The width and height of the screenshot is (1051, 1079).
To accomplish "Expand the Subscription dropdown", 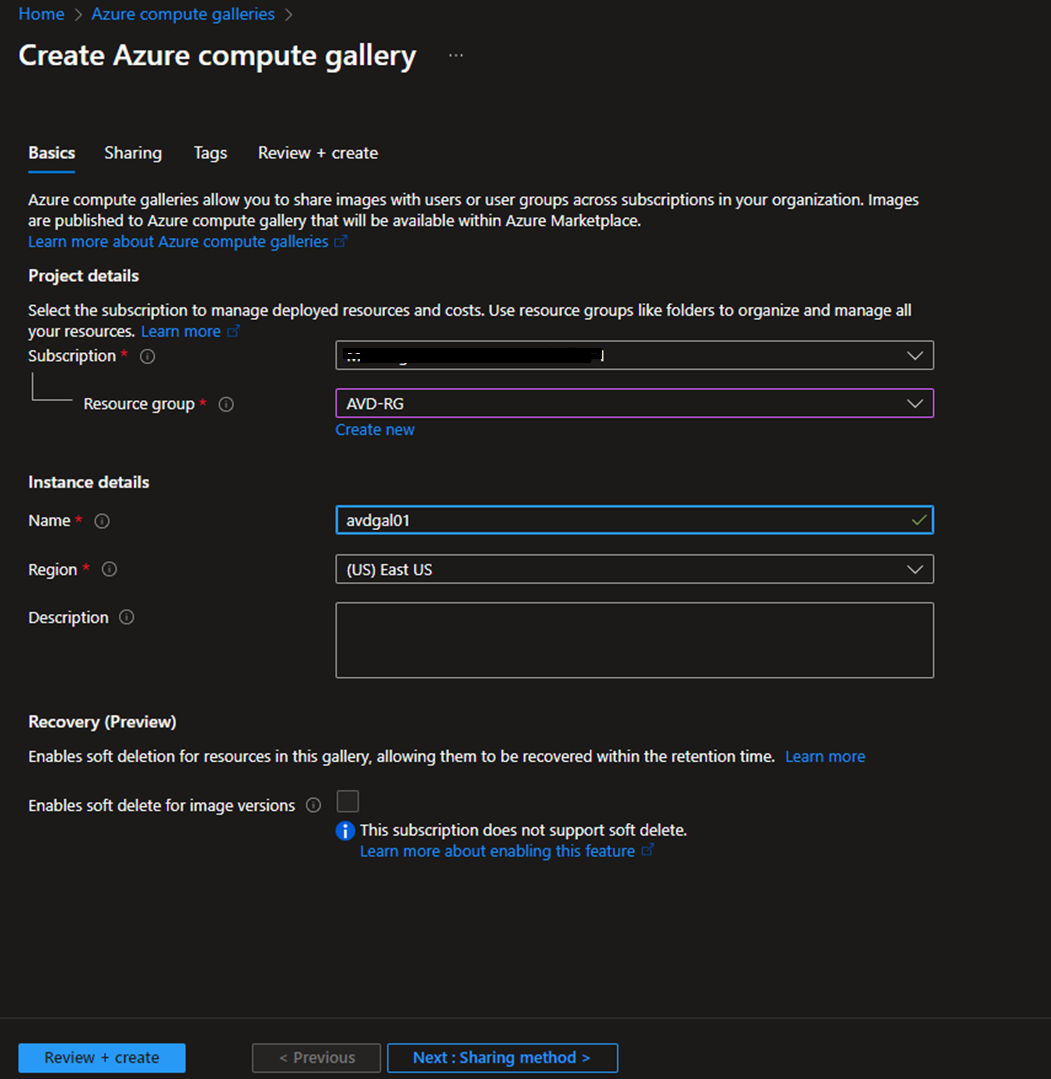I will pyautogui.click(x=635, y=356).
